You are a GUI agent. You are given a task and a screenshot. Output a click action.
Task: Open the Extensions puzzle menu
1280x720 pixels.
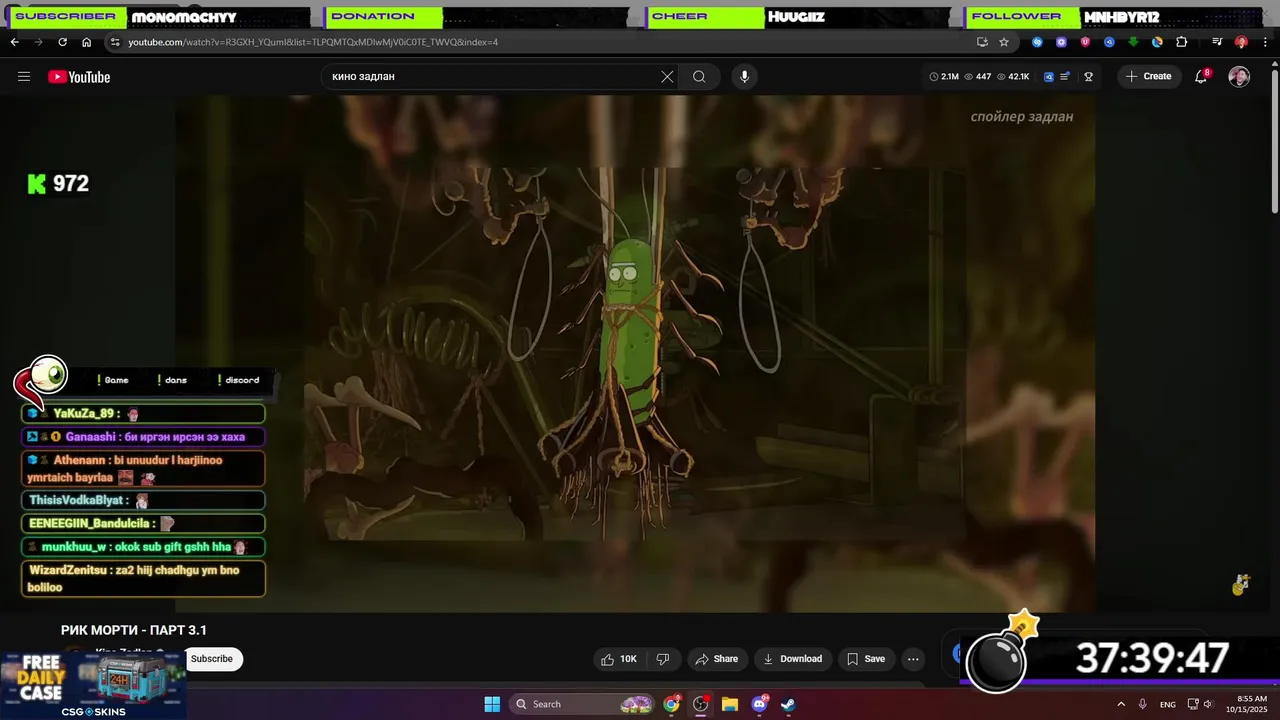click(1181, 42)
